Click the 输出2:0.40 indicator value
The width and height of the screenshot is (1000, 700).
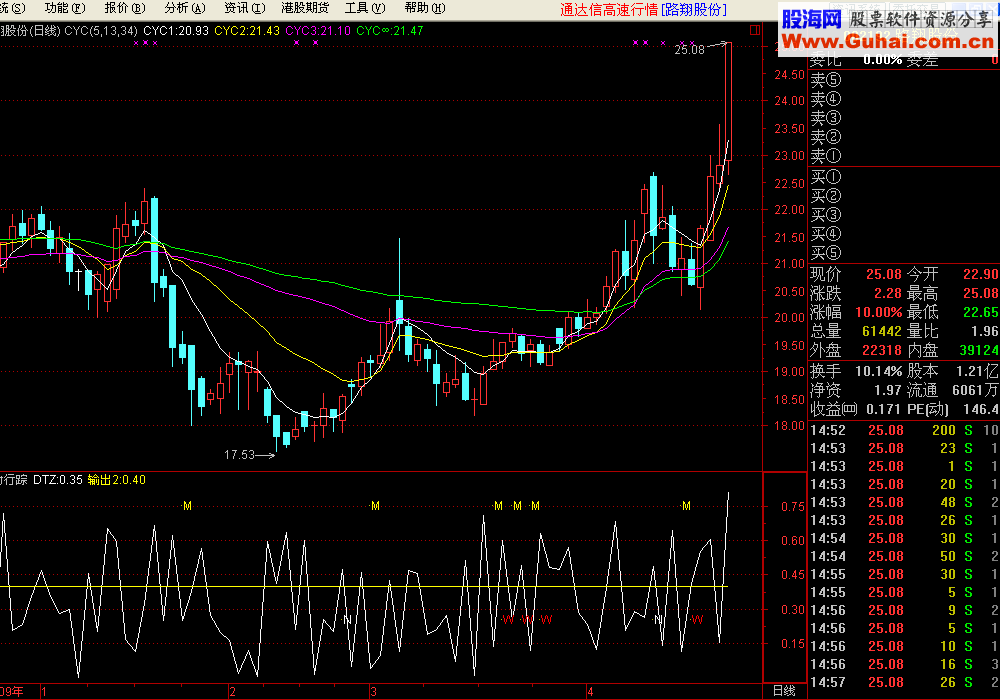pyautogui.click(x=116, y=479)
